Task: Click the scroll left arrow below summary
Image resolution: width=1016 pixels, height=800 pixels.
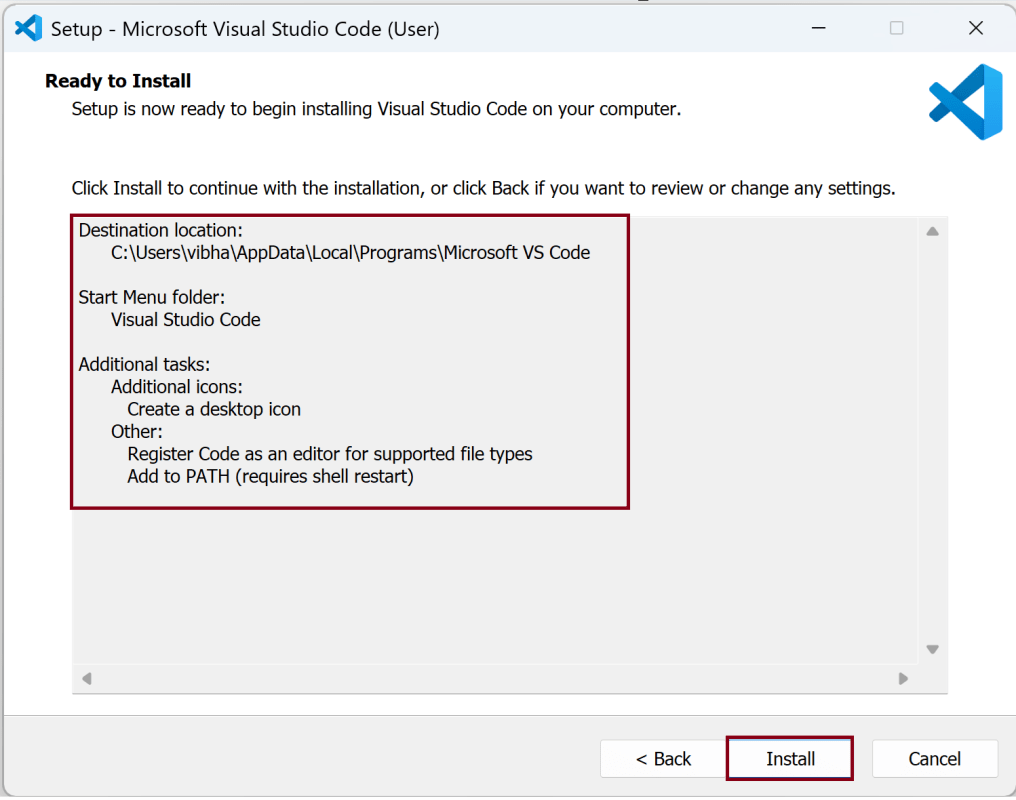Action: [86, 679]
